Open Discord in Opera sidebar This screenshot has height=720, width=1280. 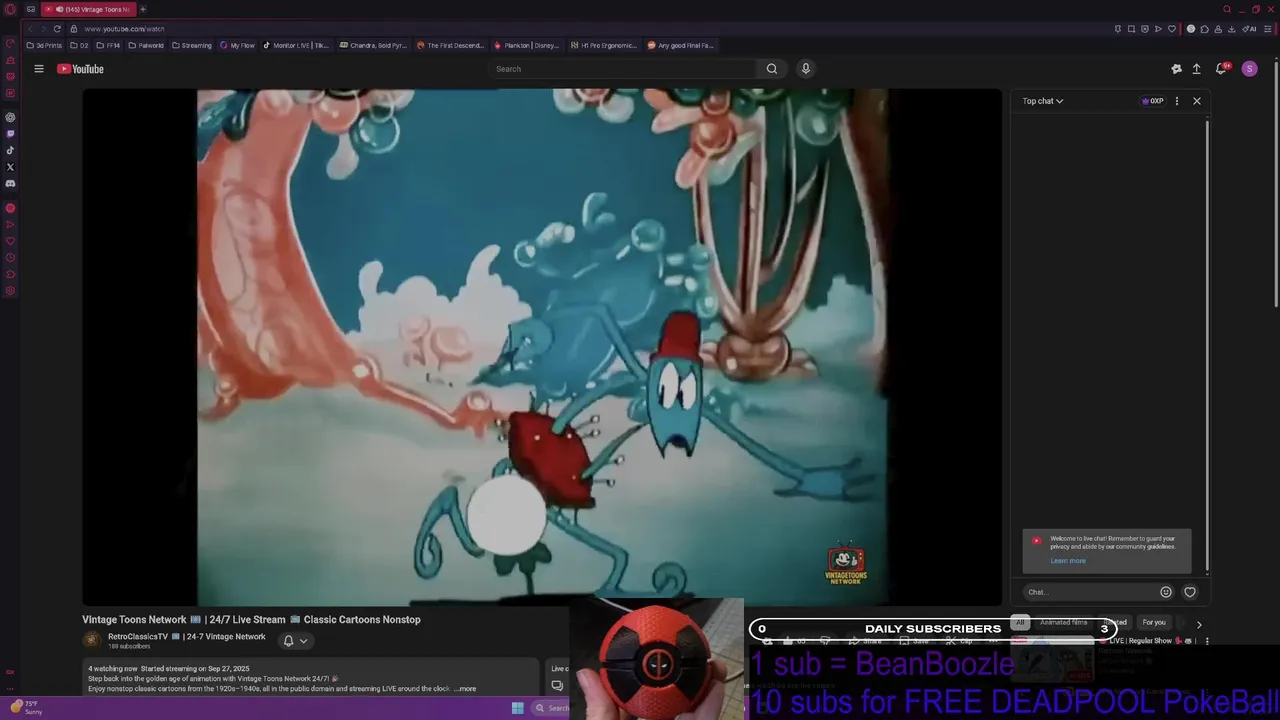10,184
